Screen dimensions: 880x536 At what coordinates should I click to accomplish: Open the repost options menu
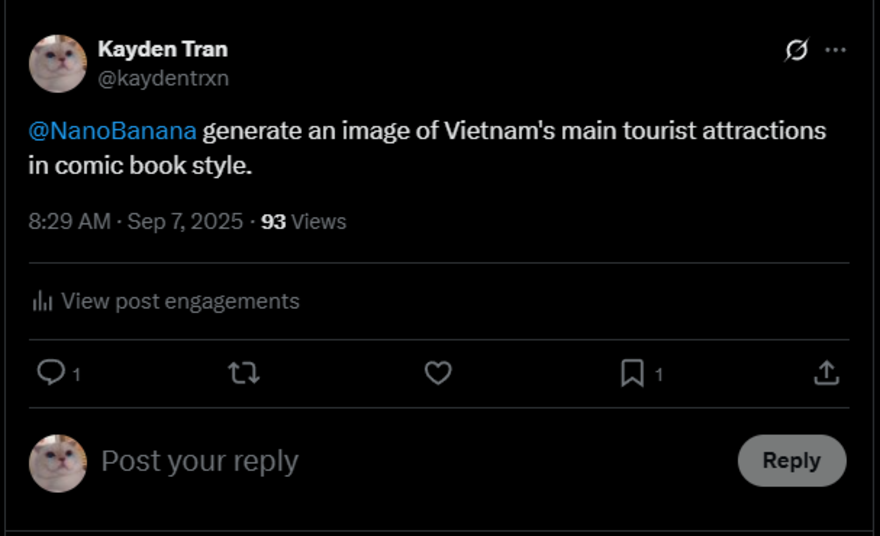pyautogui.click(x=244, y=373)
